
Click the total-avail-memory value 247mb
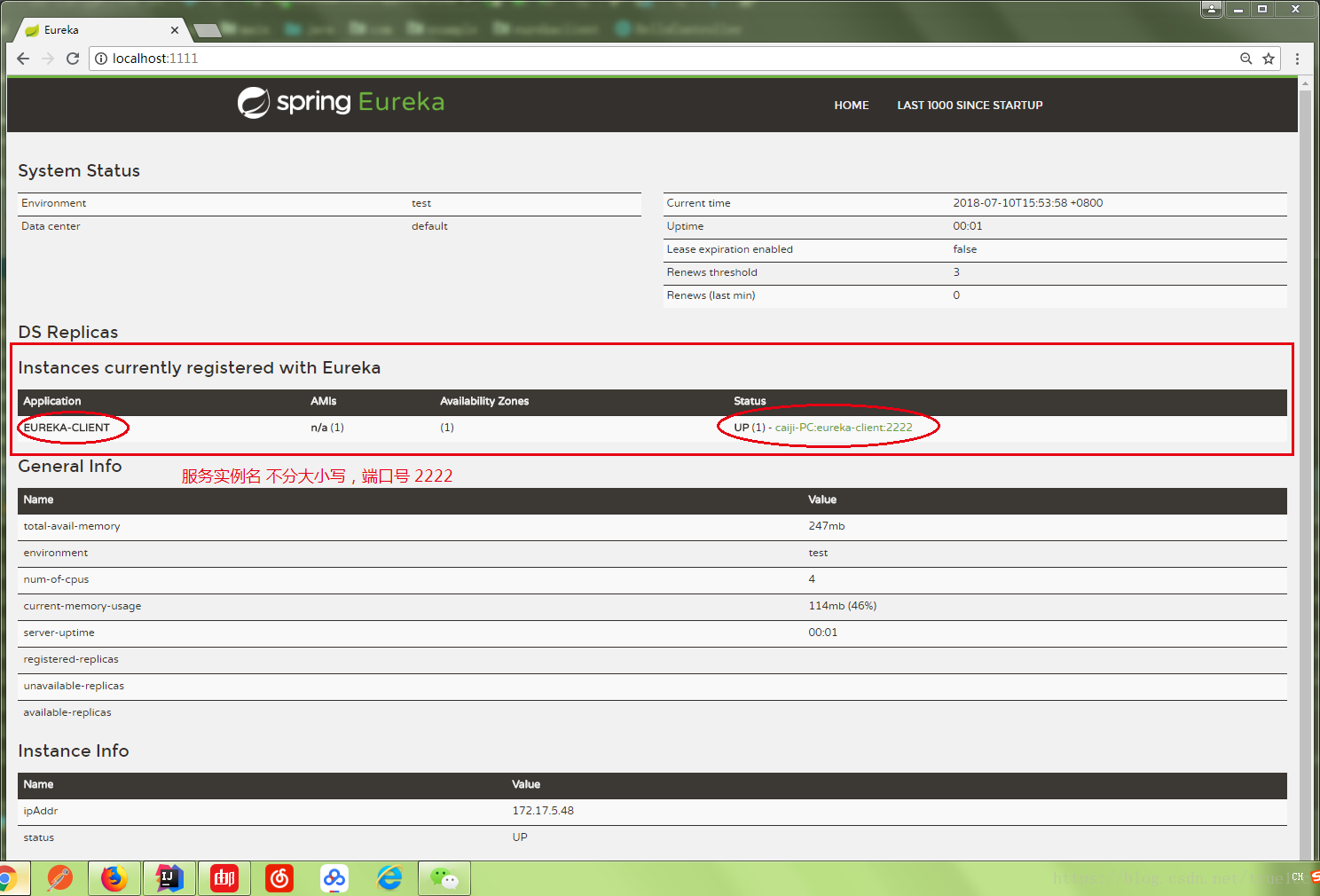pyautogui.click(x=827, y=526)
